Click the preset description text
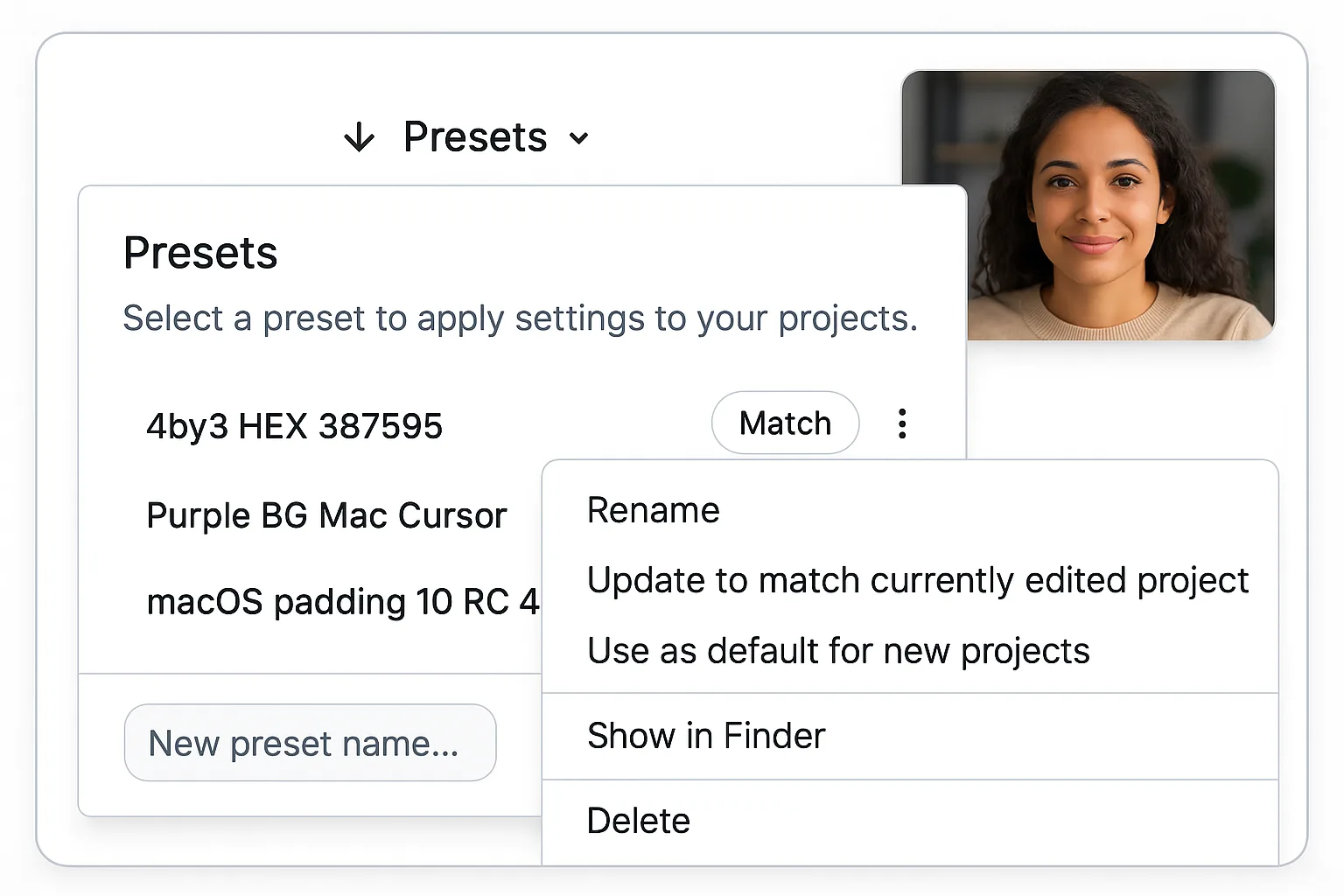 [521, 318]
